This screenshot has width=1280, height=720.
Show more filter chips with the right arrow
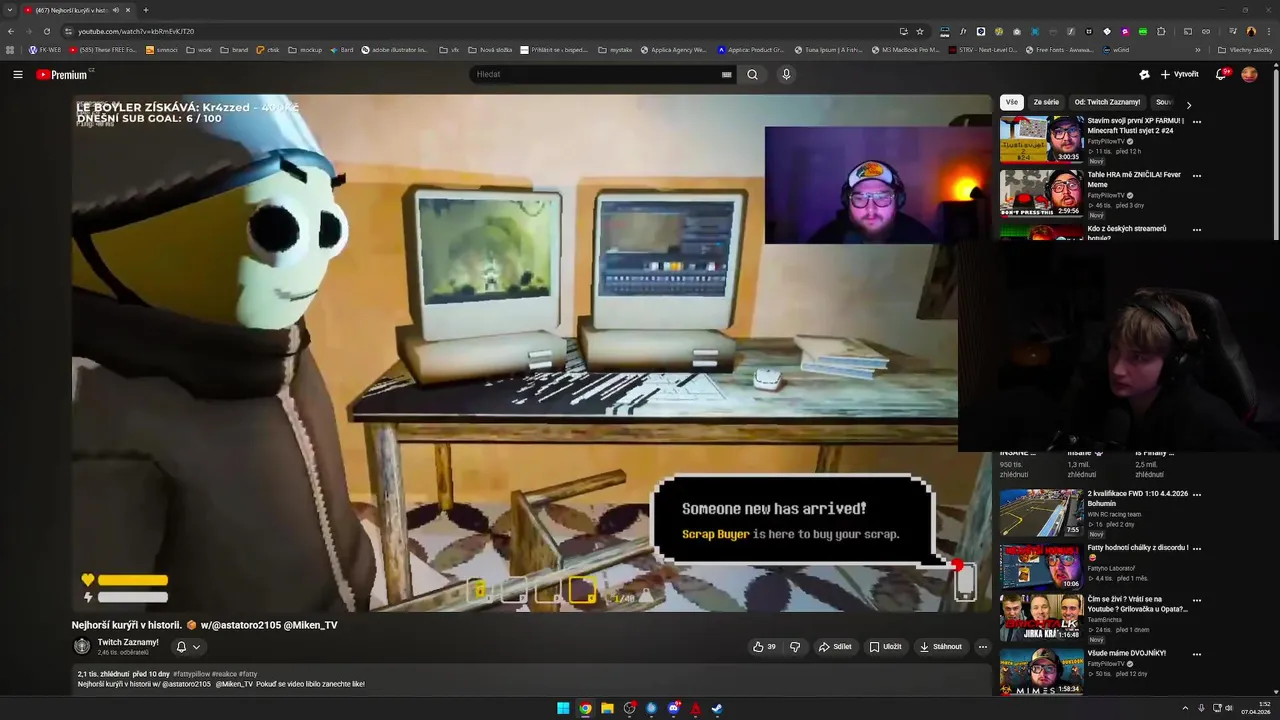[1188, 104]
